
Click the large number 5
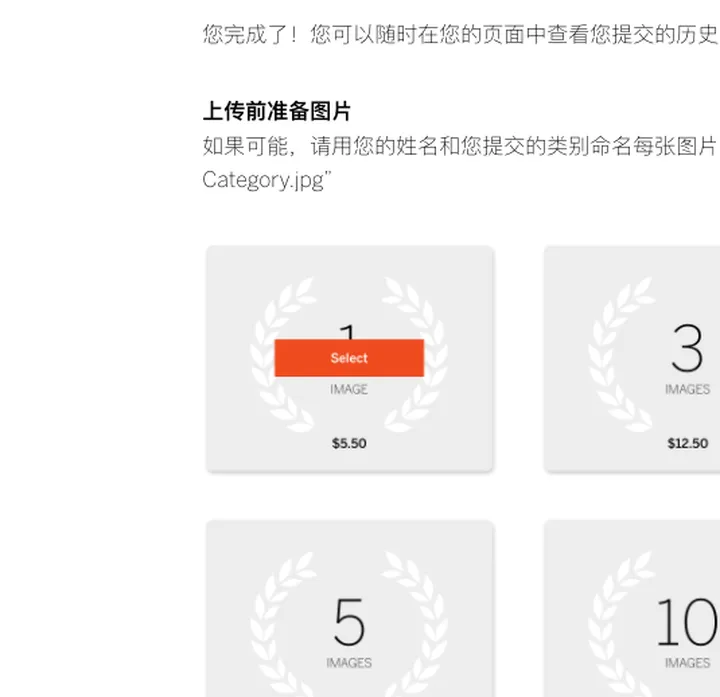pyautogui.click(x=349, y=622)
